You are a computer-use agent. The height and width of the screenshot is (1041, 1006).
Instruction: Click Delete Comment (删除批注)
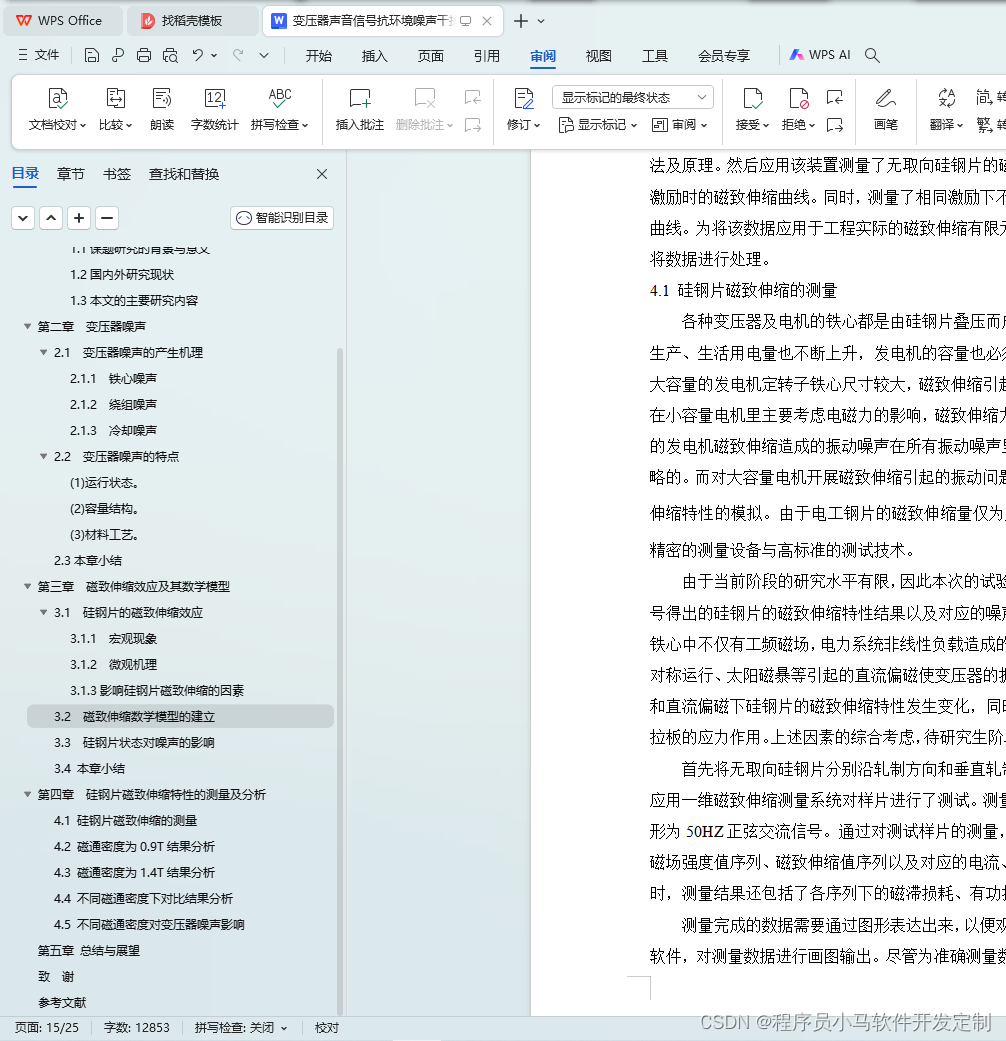tap(424, 109)
